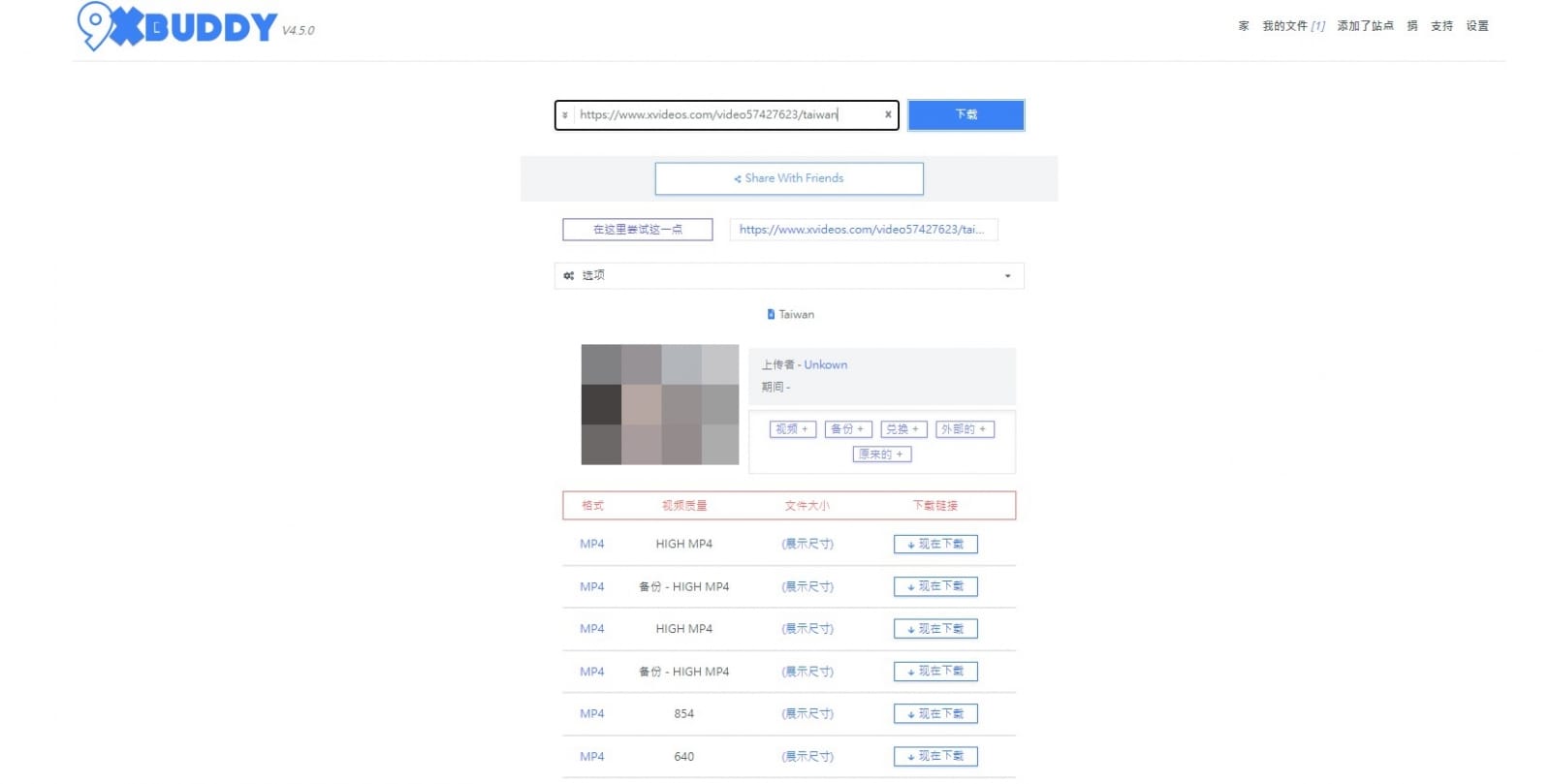Expand the 视频 + filter tag
This screenshot has width=1551, height=784.
click(792, 429)
